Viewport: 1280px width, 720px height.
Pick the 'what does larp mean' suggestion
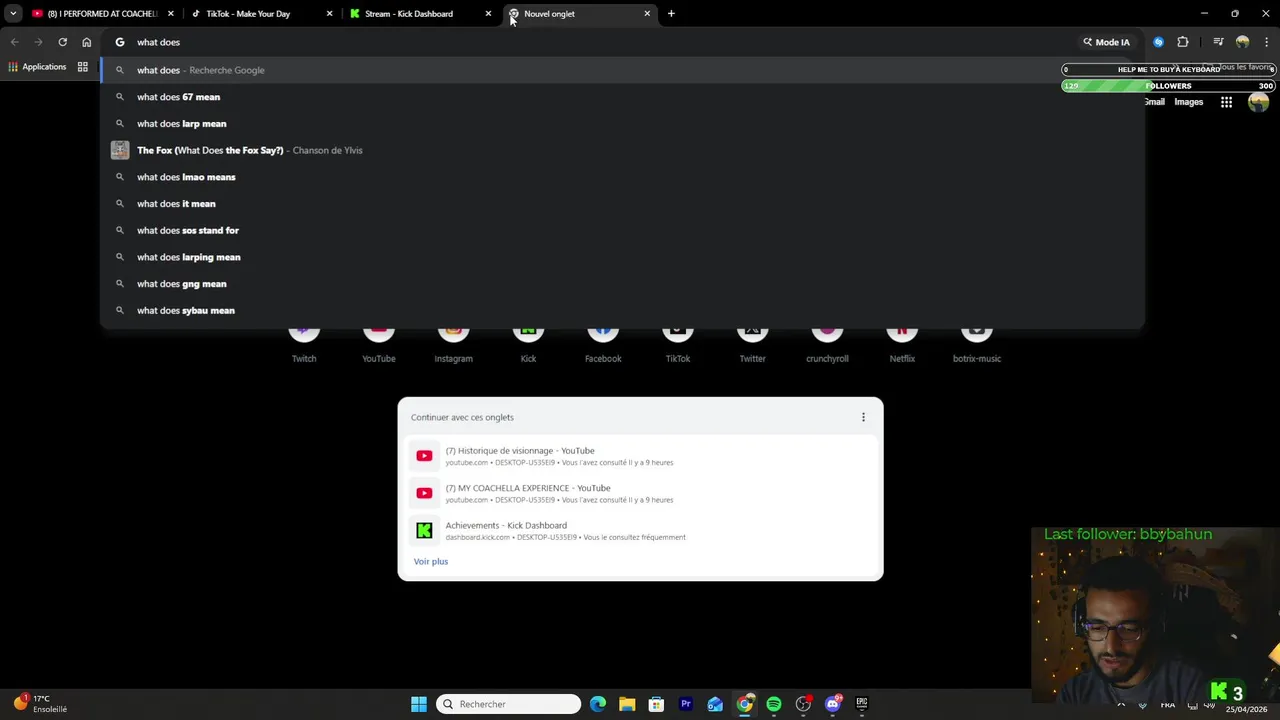click(x=622, y=124)
